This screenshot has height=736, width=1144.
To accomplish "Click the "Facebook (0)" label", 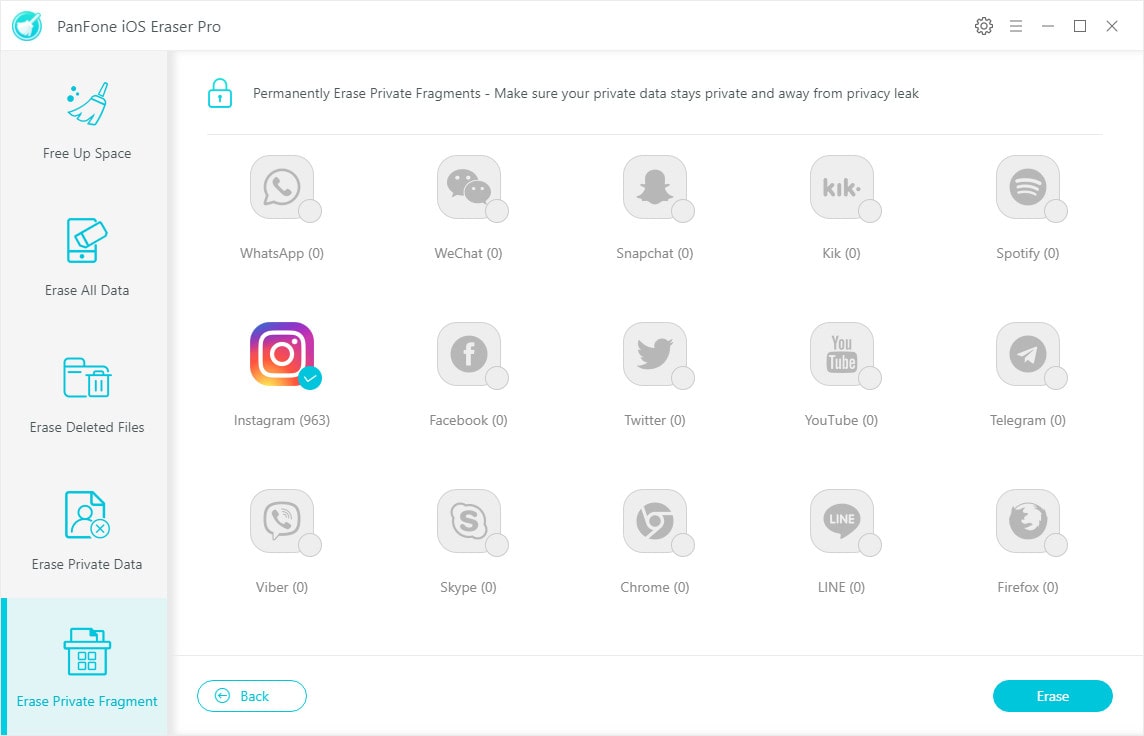I will pyautogui.click(x=468, y=420).
